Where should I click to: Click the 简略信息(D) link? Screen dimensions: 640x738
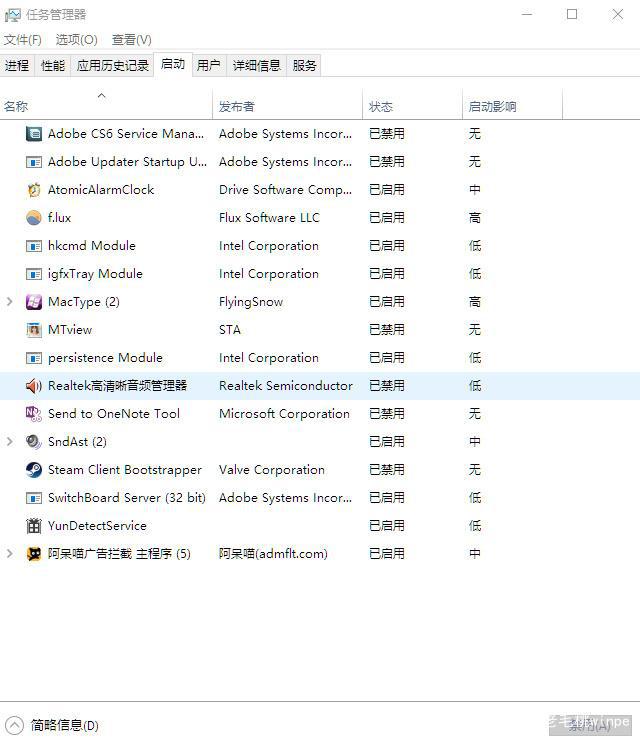tap(65, 725)
